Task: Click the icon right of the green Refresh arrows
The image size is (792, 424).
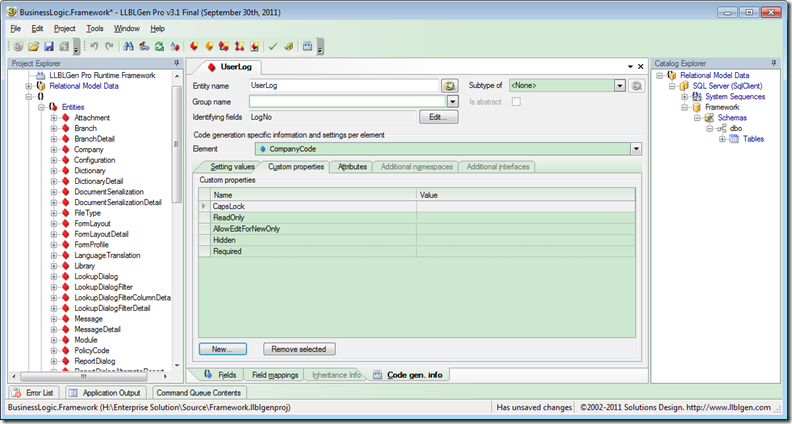Action: click(174, 46)
